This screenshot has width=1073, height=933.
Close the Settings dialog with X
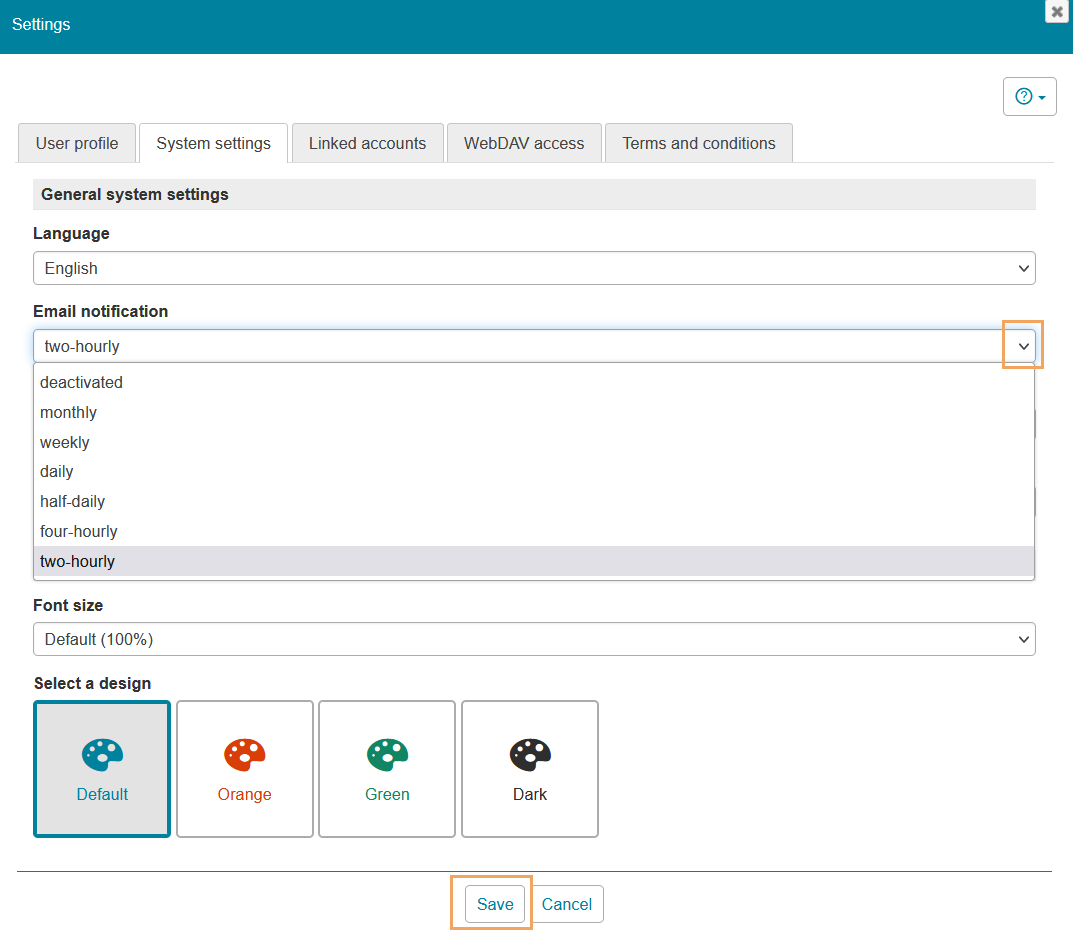1057,12
